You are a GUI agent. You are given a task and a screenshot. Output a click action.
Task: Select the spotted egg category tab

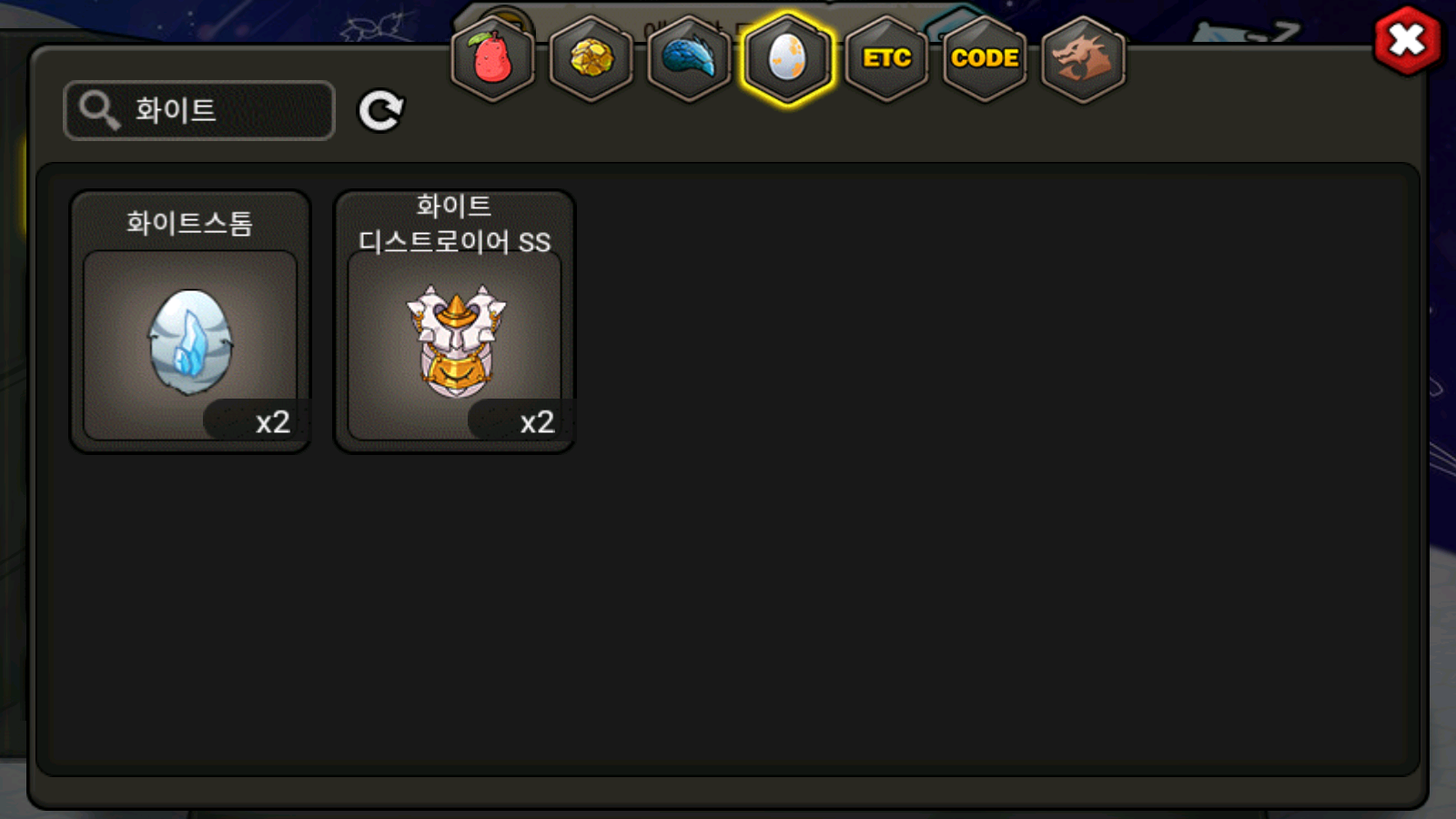pos(787,59)
